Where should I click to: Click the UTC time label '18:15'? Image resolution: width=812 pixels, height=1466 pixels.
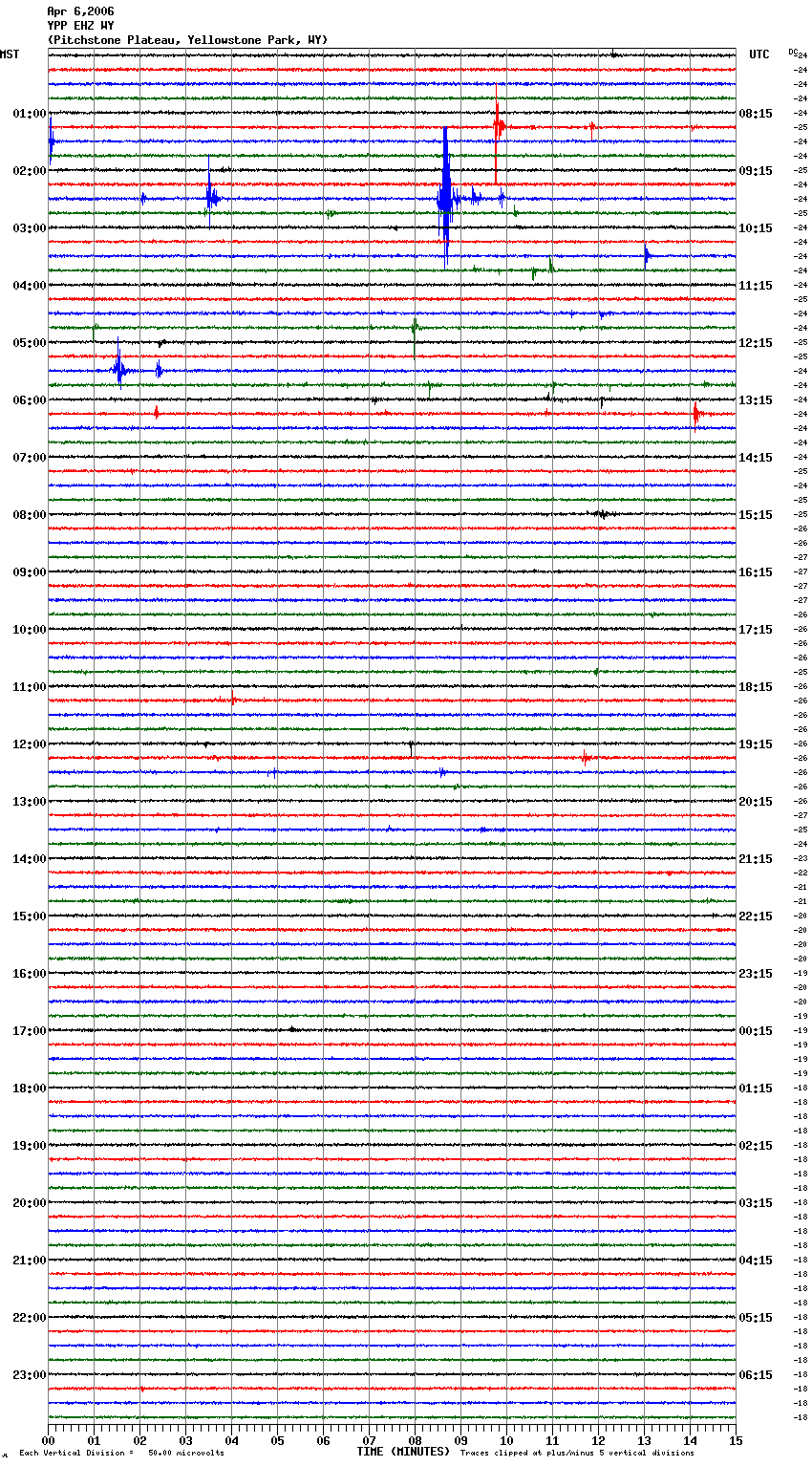click(x=756, y=687)
